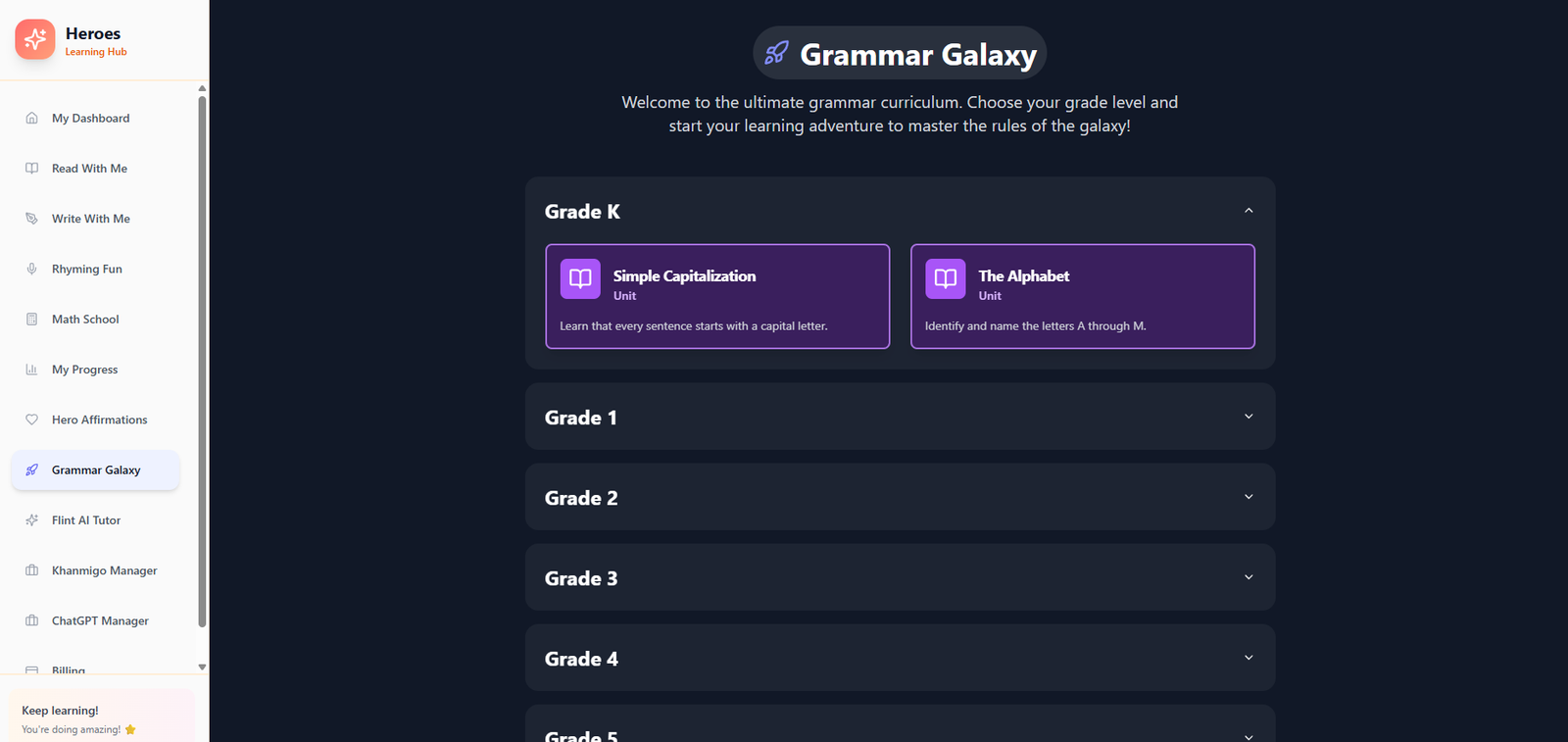
Task: Collapse the Grade K section
Action: click(1249, 211)
